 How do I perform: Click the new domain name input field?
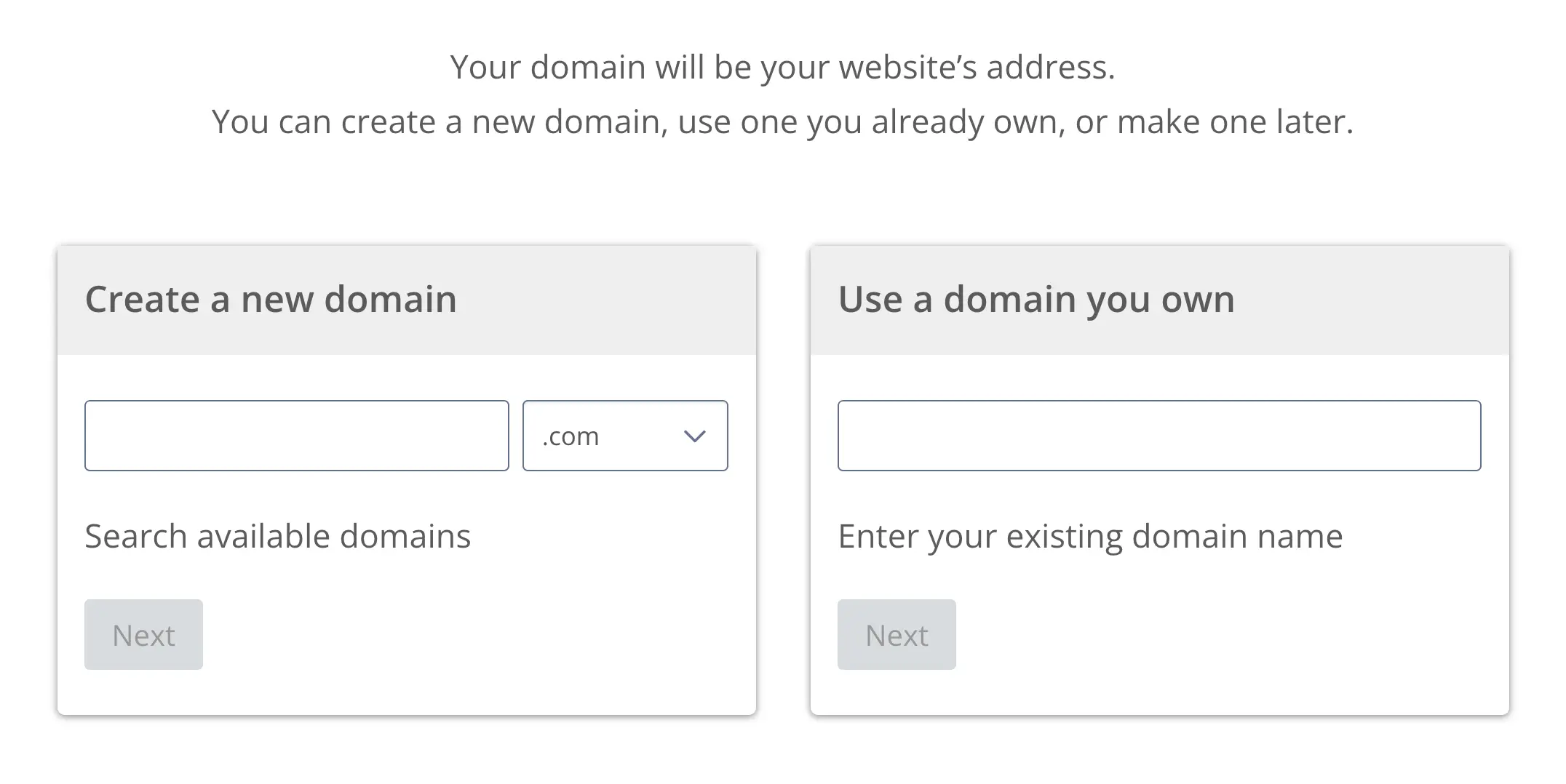(x=296, y=436)
